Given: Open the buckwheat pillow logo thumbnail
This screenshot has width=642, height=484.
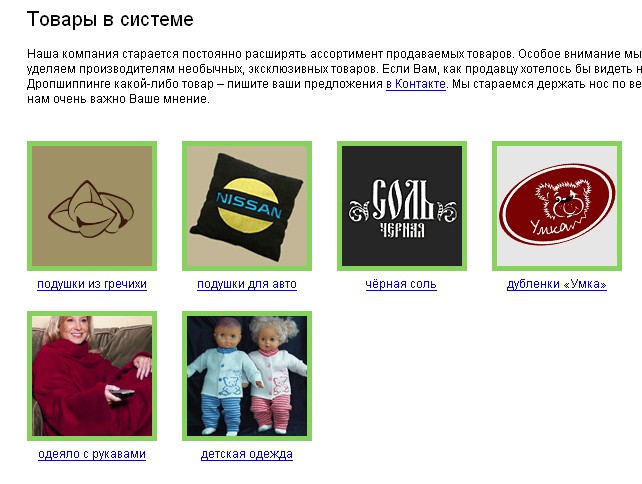Looking at the screenshot, I should (92, 206).
